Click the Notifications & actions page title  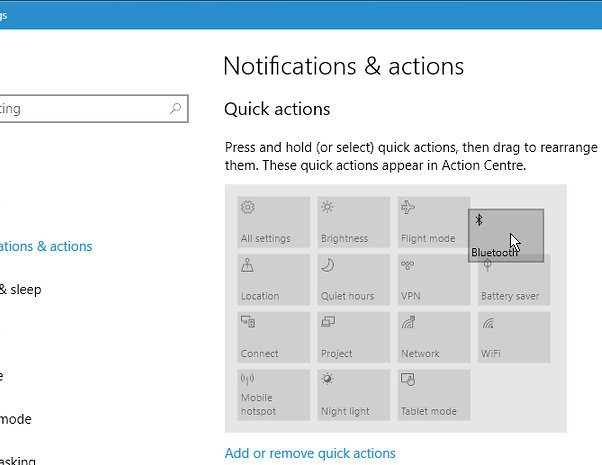344,66
